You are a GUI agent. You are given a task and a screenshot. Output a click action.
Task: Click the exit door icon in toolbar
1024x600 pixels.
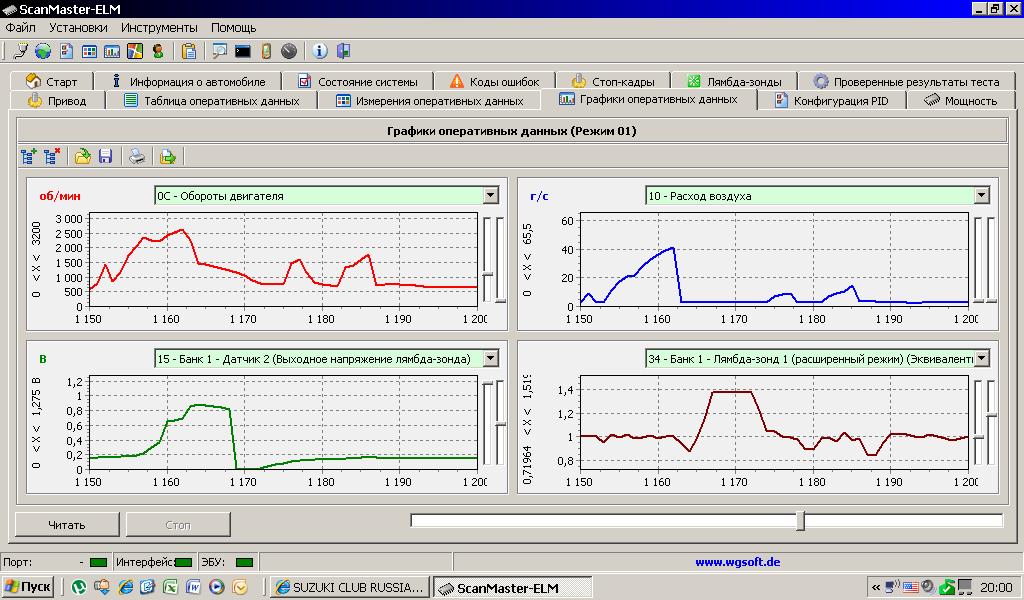pos(343,51)
